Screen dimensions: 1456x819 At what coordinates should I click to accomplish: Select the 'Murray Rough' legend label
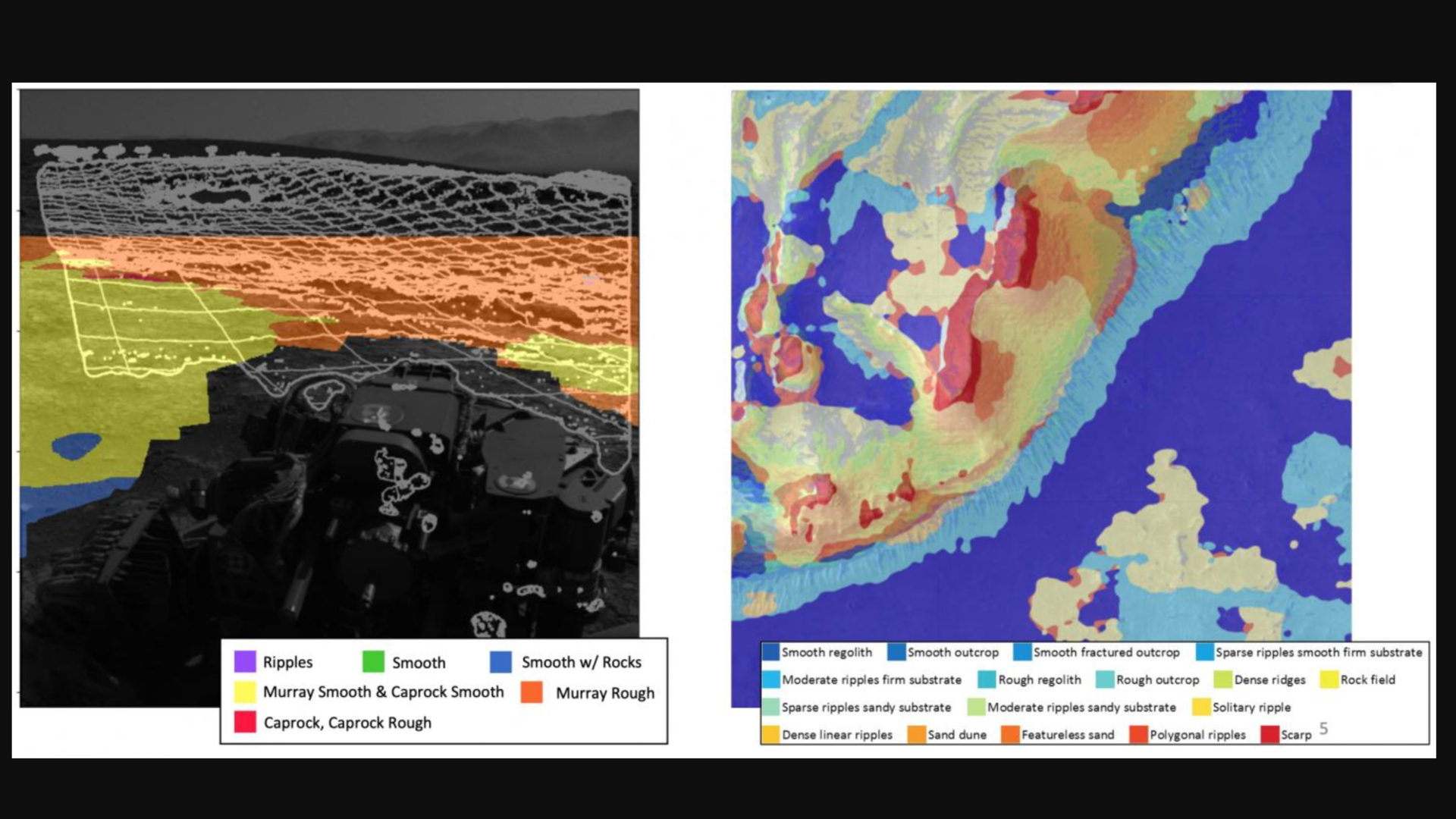pos(604,693)
